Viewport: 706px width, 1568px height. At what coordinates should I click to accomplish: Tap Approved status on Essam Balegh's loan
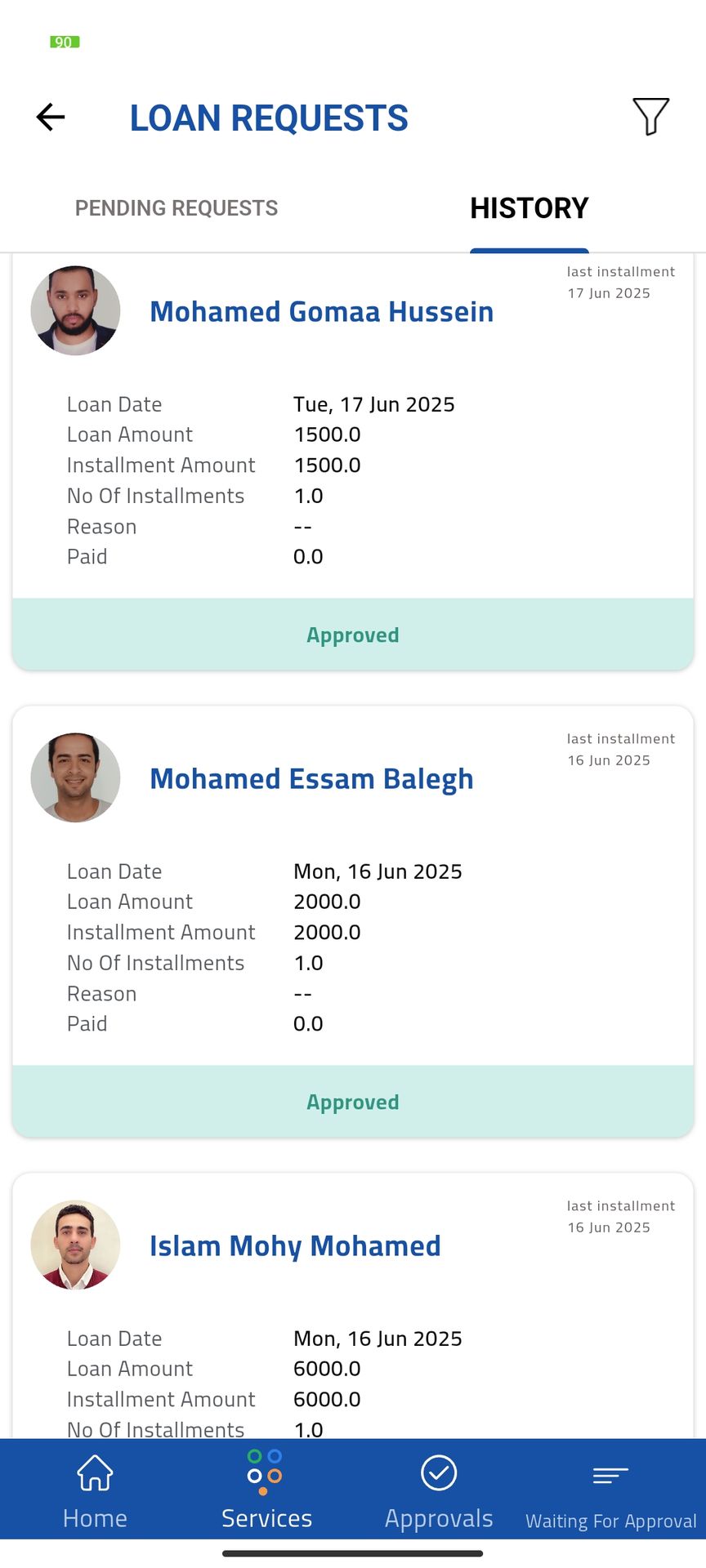[353, 1102]
